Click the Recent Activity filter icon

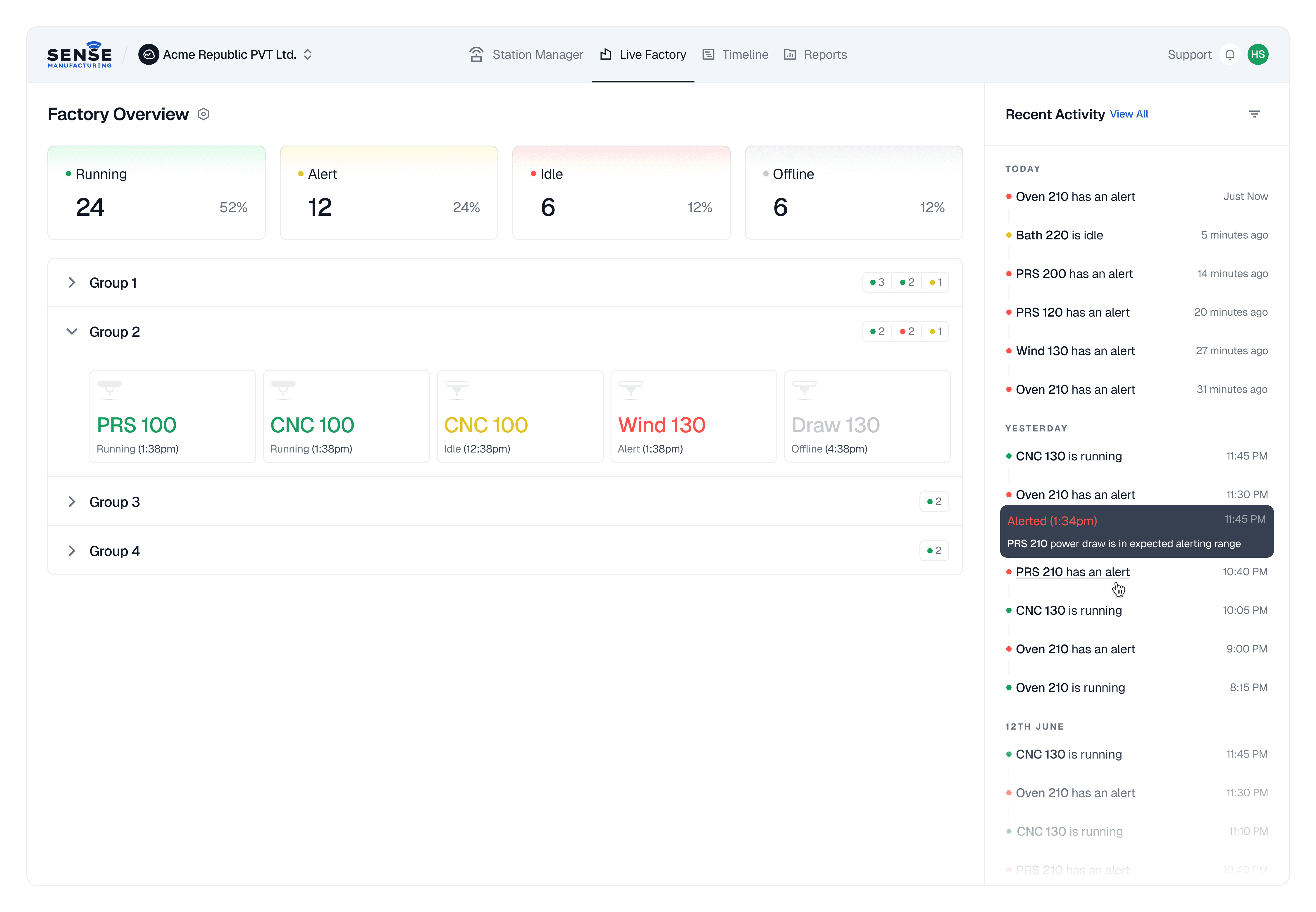coord(1254,114)
